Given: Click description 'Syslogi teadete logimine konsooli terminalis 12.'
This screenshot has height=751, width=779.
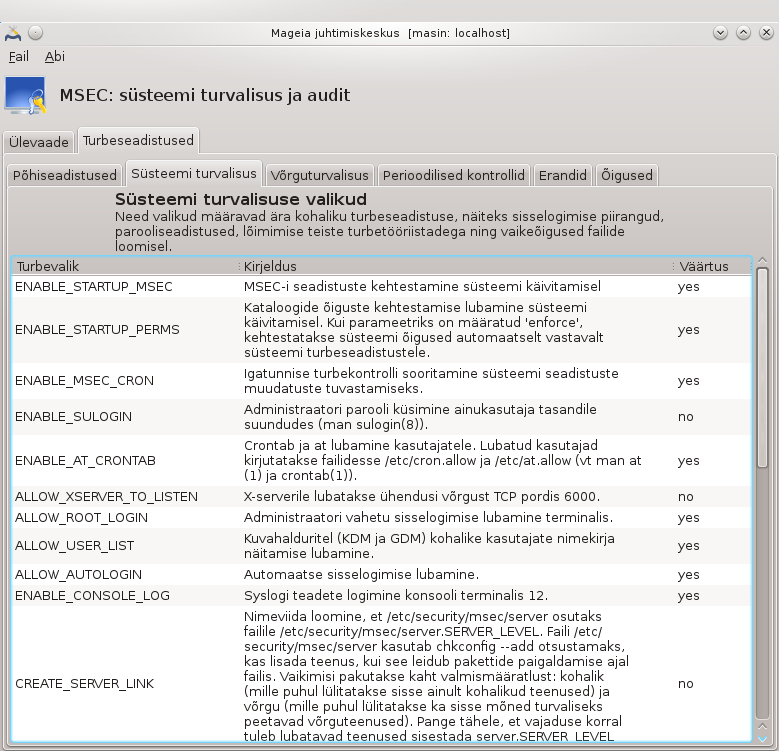Looking at the screenshot, I should click(x=396, y=596).
